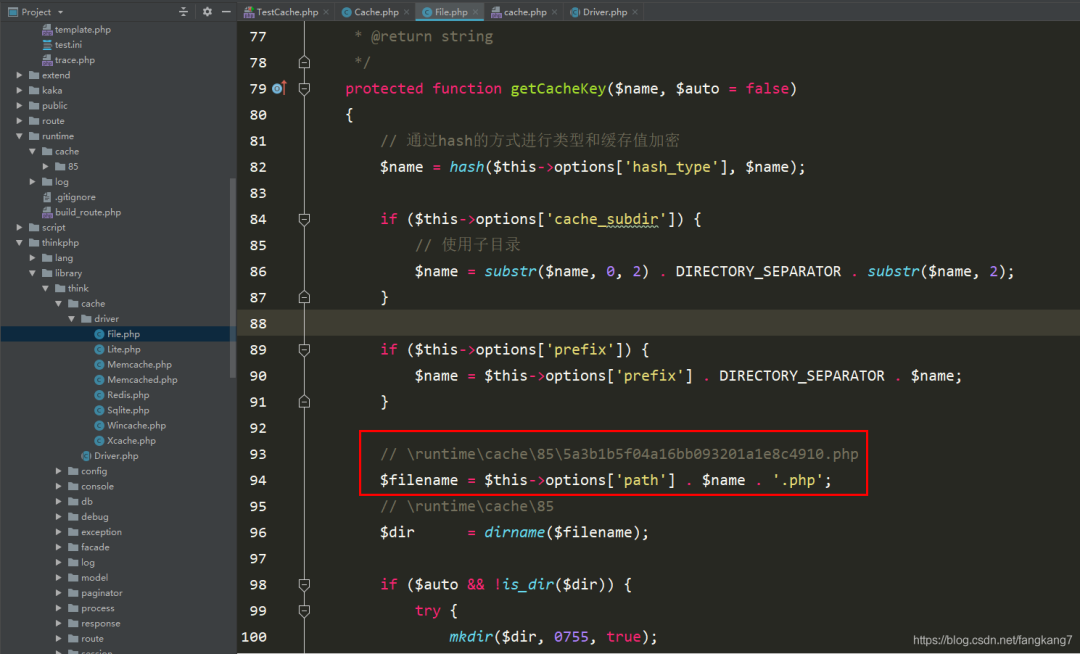This screenshot has width=1080, height=654.
Task: Fold getCacheKey function at line 79
Action: [x=304, y=89]
